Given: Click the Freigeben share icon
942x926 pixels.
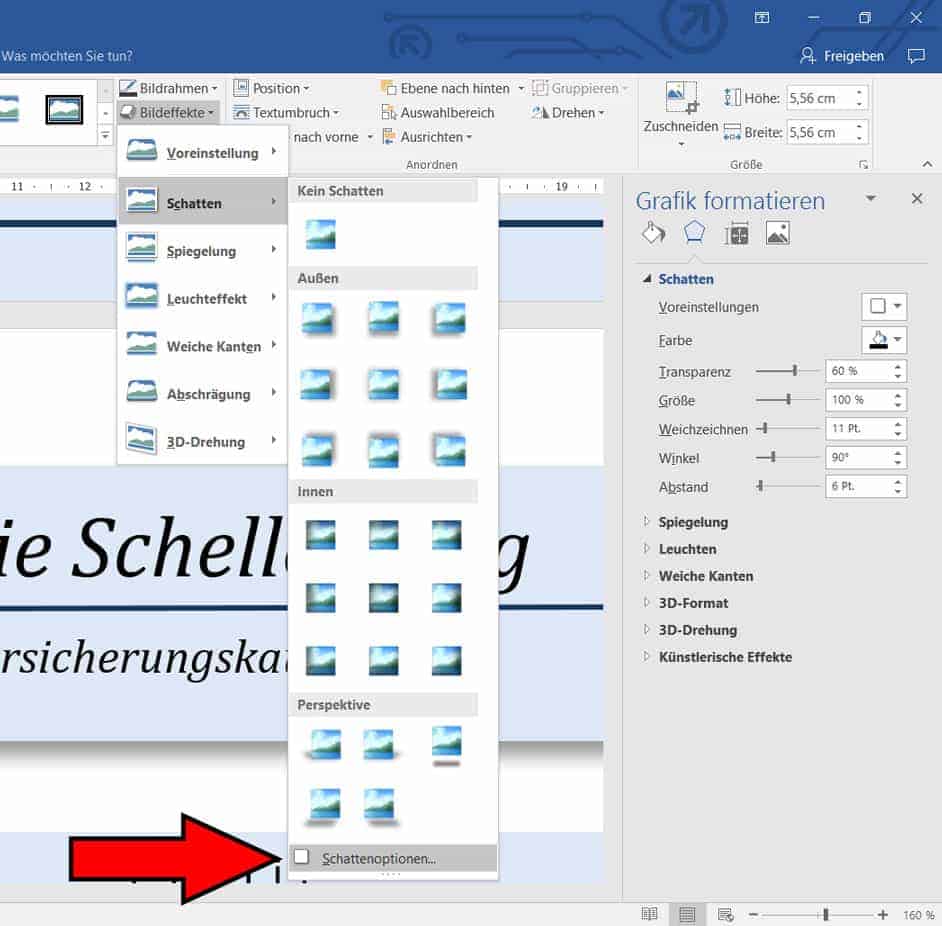Looking at the screenshot, I should tap(808, 56).
